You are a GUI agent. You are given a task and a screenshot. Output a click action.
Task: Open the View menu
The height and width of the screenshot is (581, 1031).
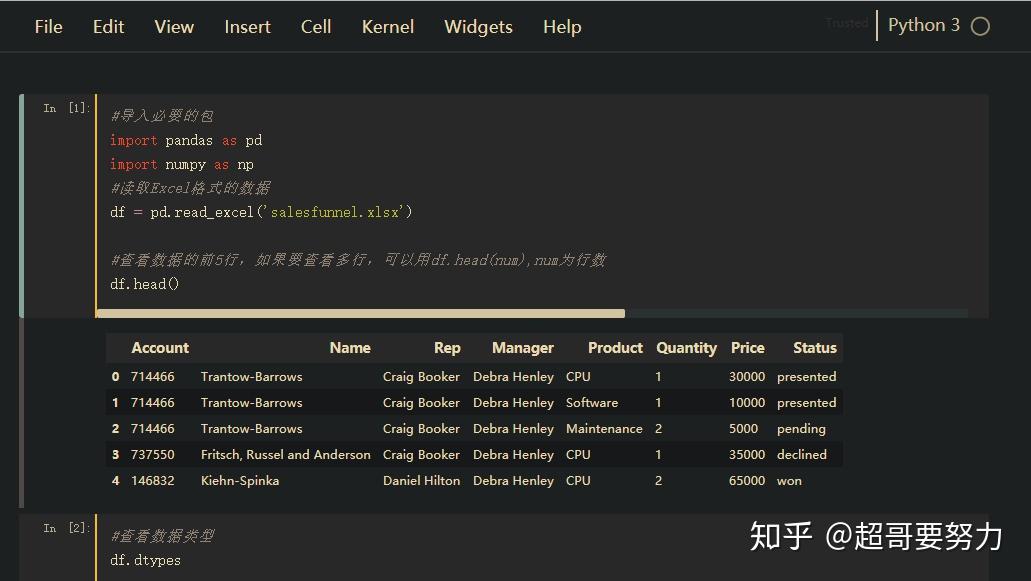(x=173, y=27)
